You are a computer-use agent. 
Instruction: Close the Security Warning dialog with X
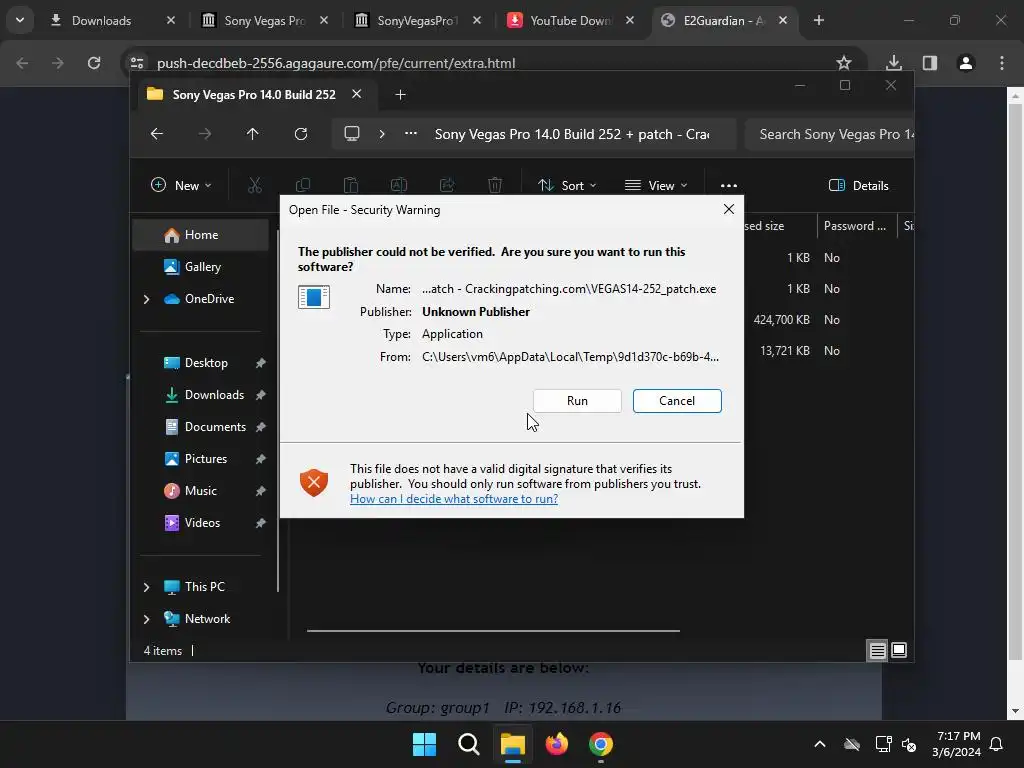click(x=729, y=209)
